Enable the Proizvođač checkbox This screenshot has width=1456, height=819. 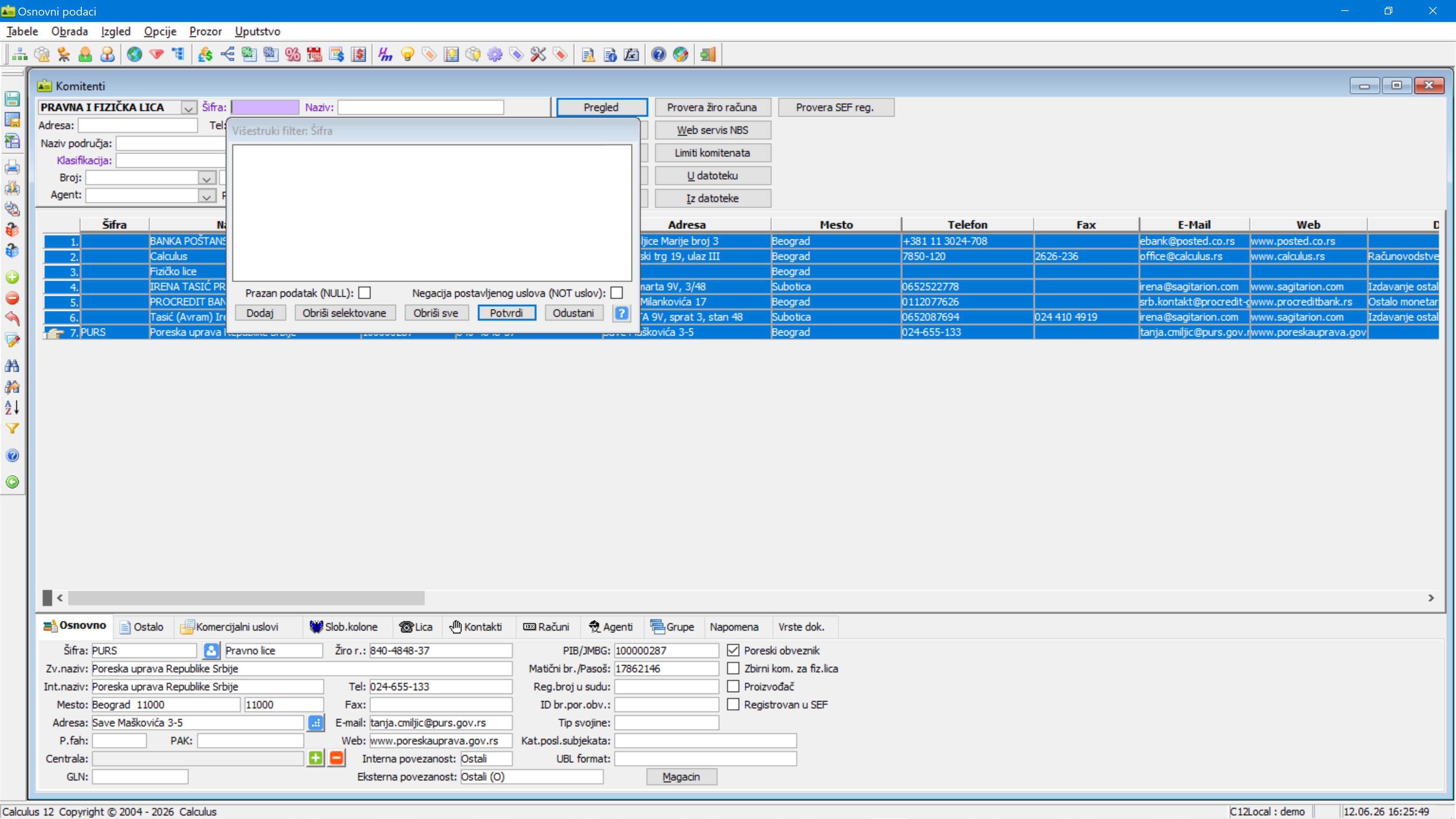click(x=733, y=686)
